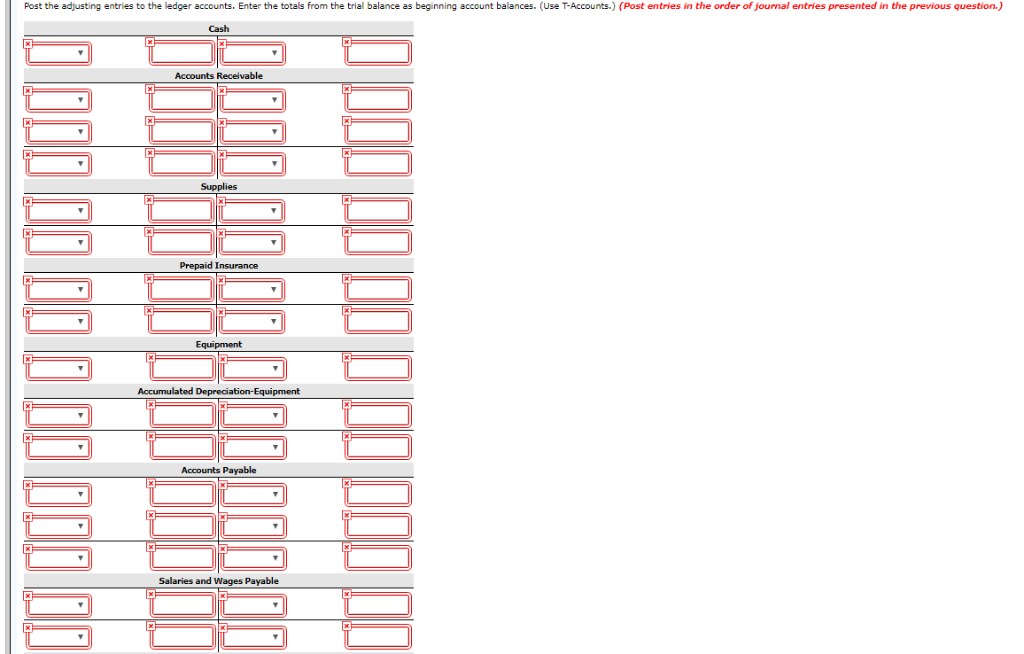The image size is (1024, 654).
Task: Open Prepaid Insurance second-row credit dropdown
Action: point(252,321)
